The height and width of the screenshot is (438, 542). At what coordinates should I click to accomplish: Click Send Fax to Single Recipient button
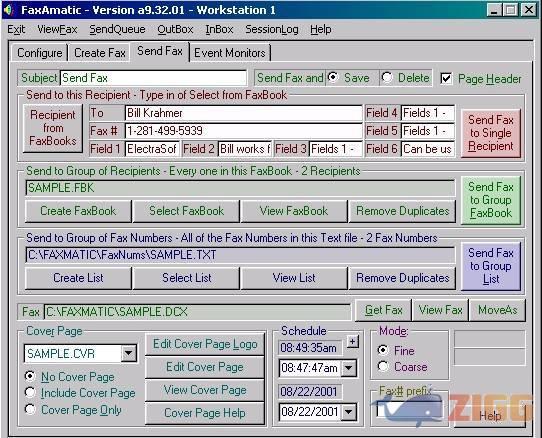[x=491, y=133]
